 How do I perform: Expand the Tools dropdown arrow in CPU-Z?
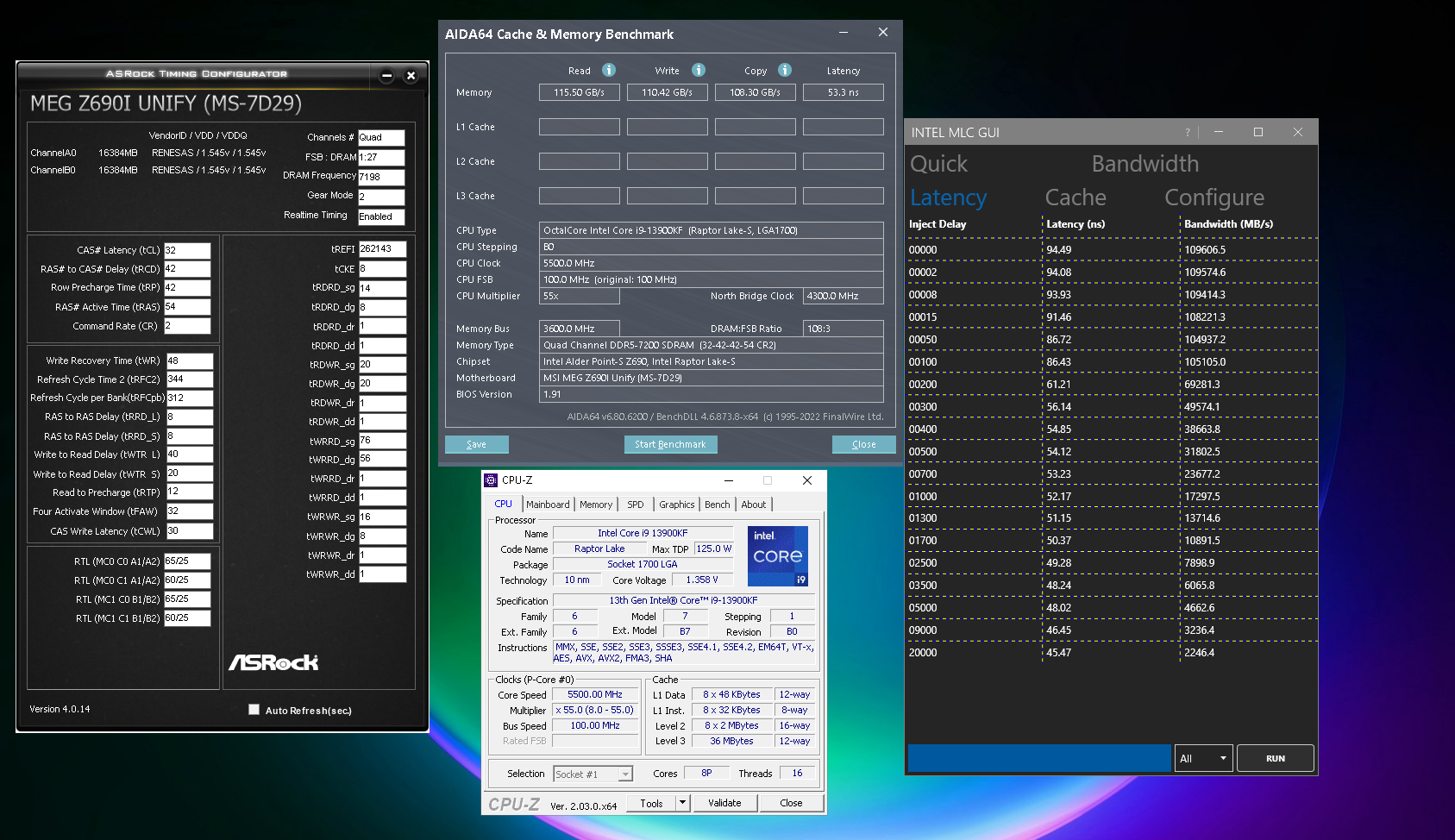tap(682, 803)
